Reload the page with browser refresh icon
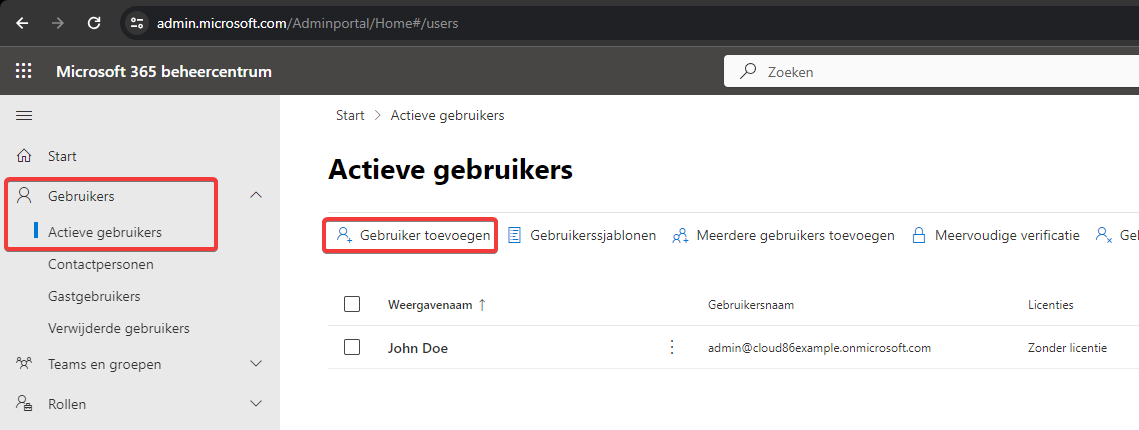This screenshot has height=430, width=1139. [x=94, y=23]
